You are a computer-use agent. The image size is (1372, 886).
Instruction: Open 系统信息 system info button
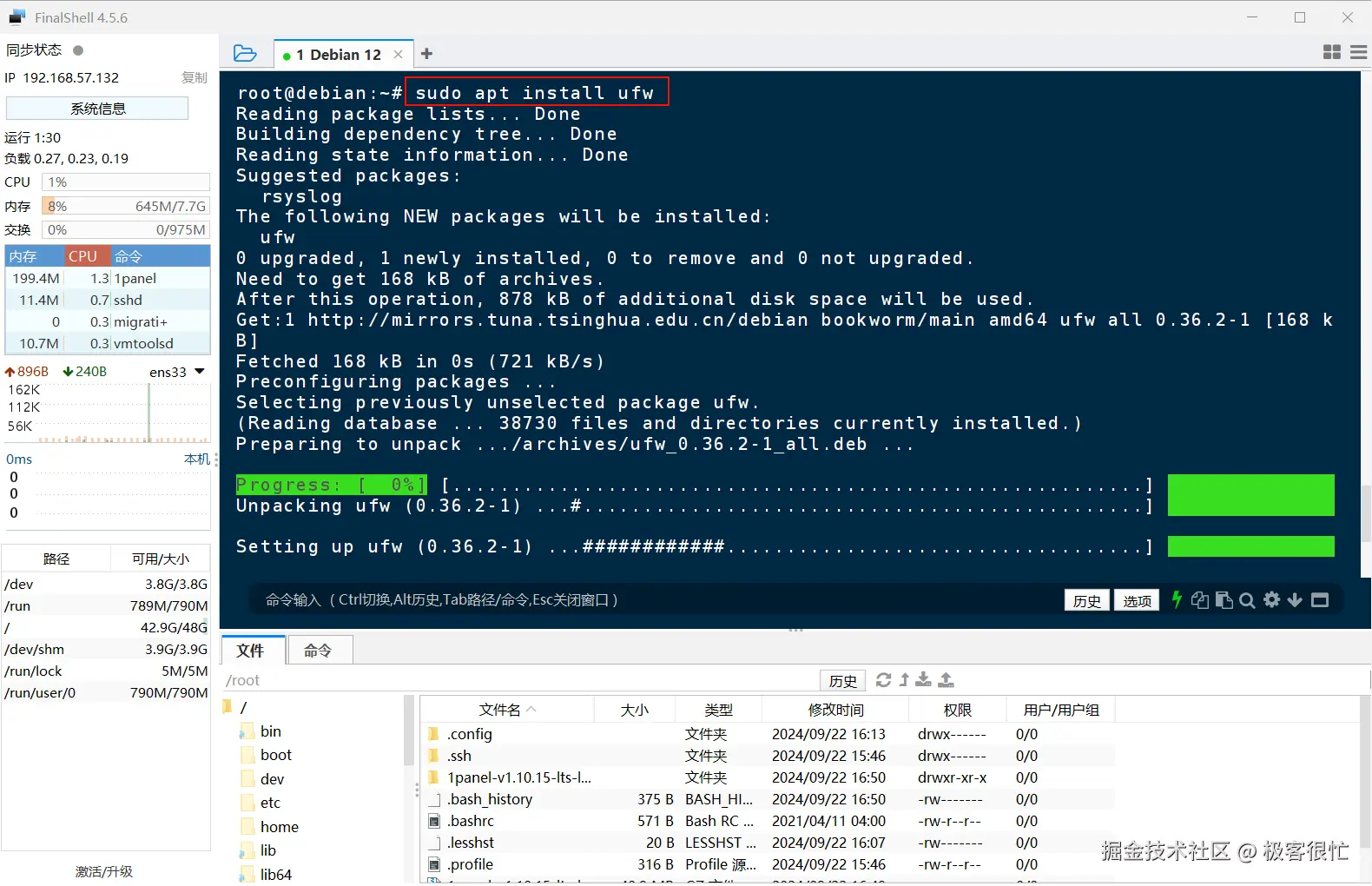click(97, 109)
